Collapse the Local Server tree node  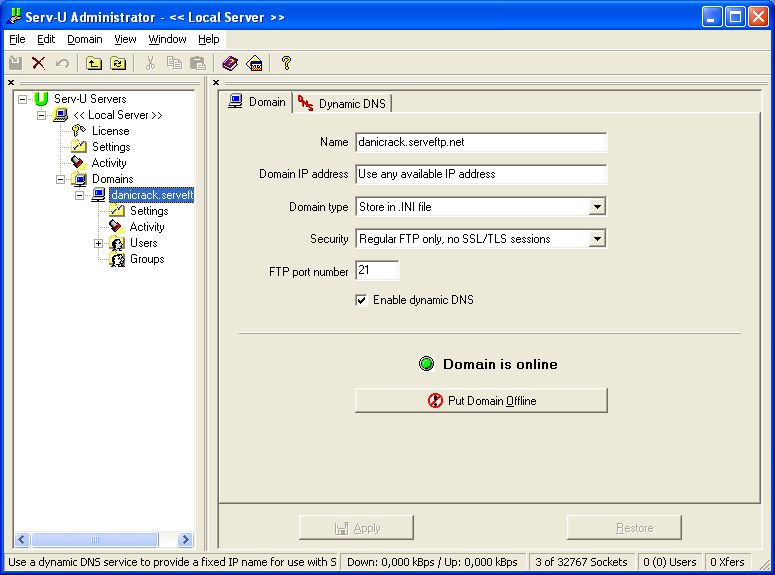click(x=42, y=115)
